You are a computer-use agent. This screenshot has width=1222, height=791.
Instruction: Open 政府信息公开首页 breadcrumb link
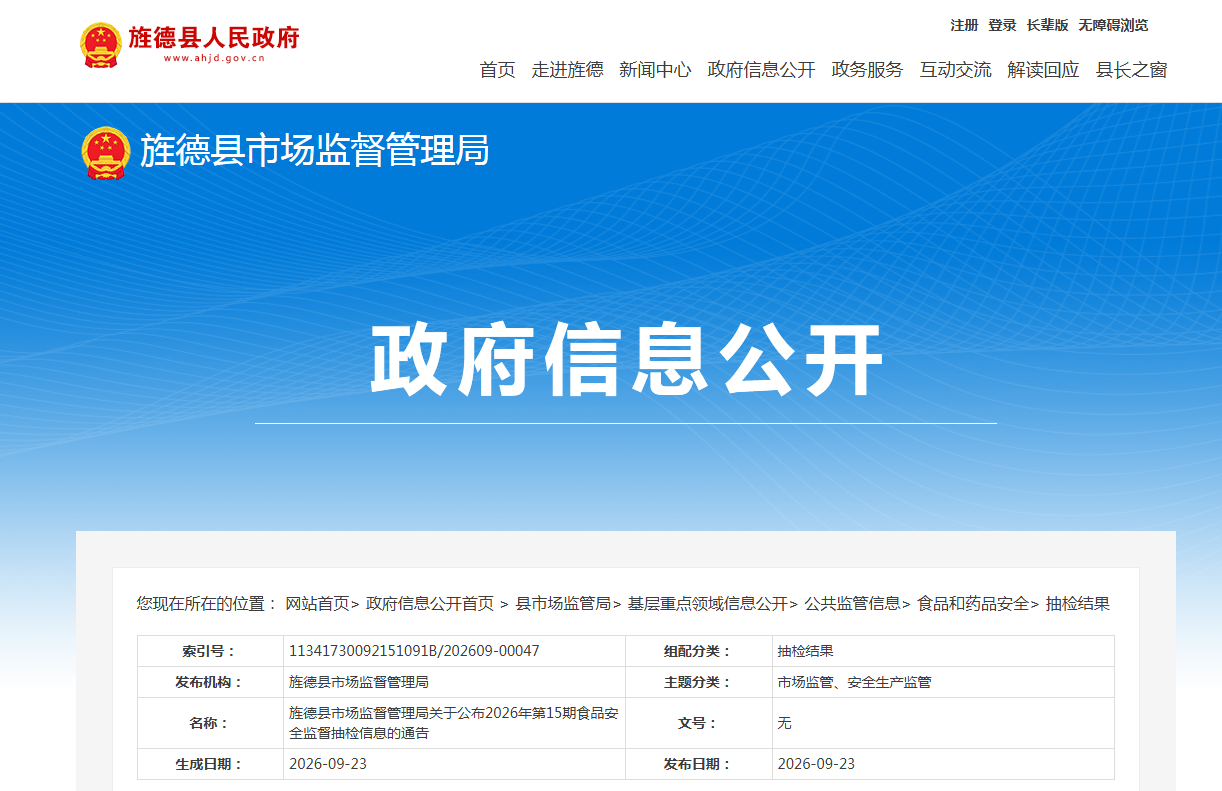tap(430, 604)
